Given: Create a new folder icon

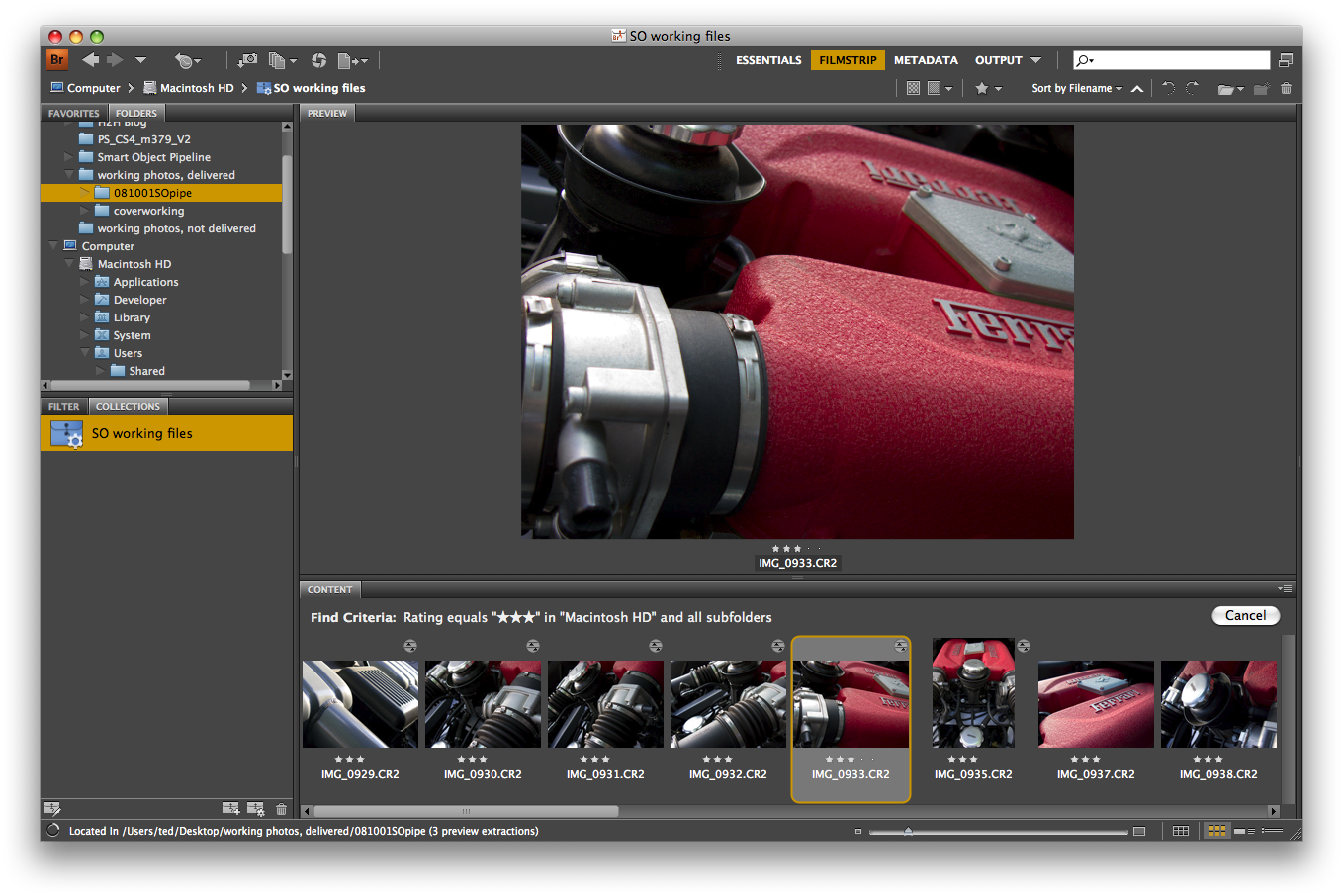Looking at the screenshot, I should point(1261,89).
